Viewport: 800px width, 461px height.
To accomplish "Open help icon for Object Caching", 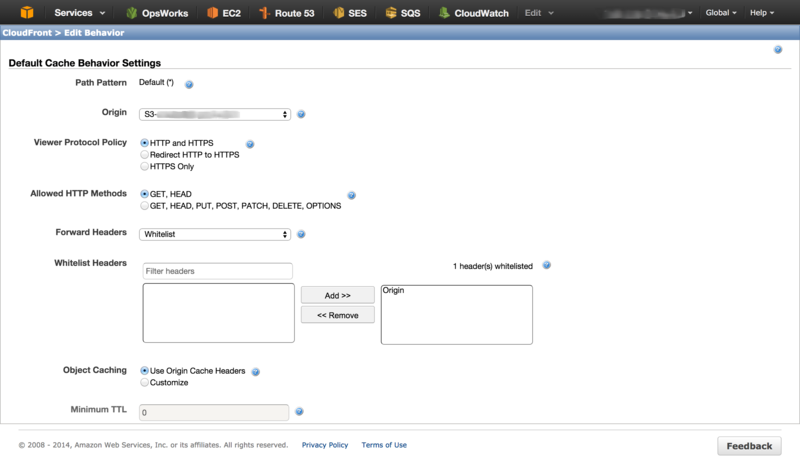I will tap(256, 372).
